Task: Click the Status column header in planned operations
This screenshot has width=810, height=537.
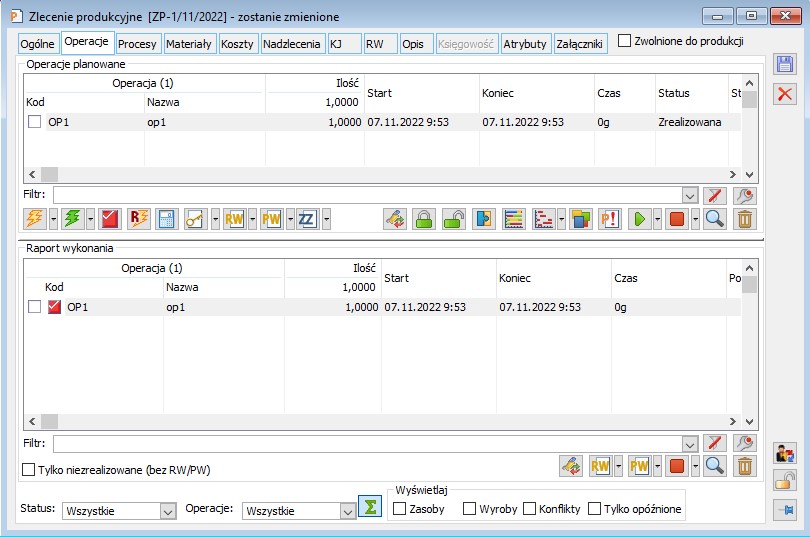Action: (x=673, y=93)
